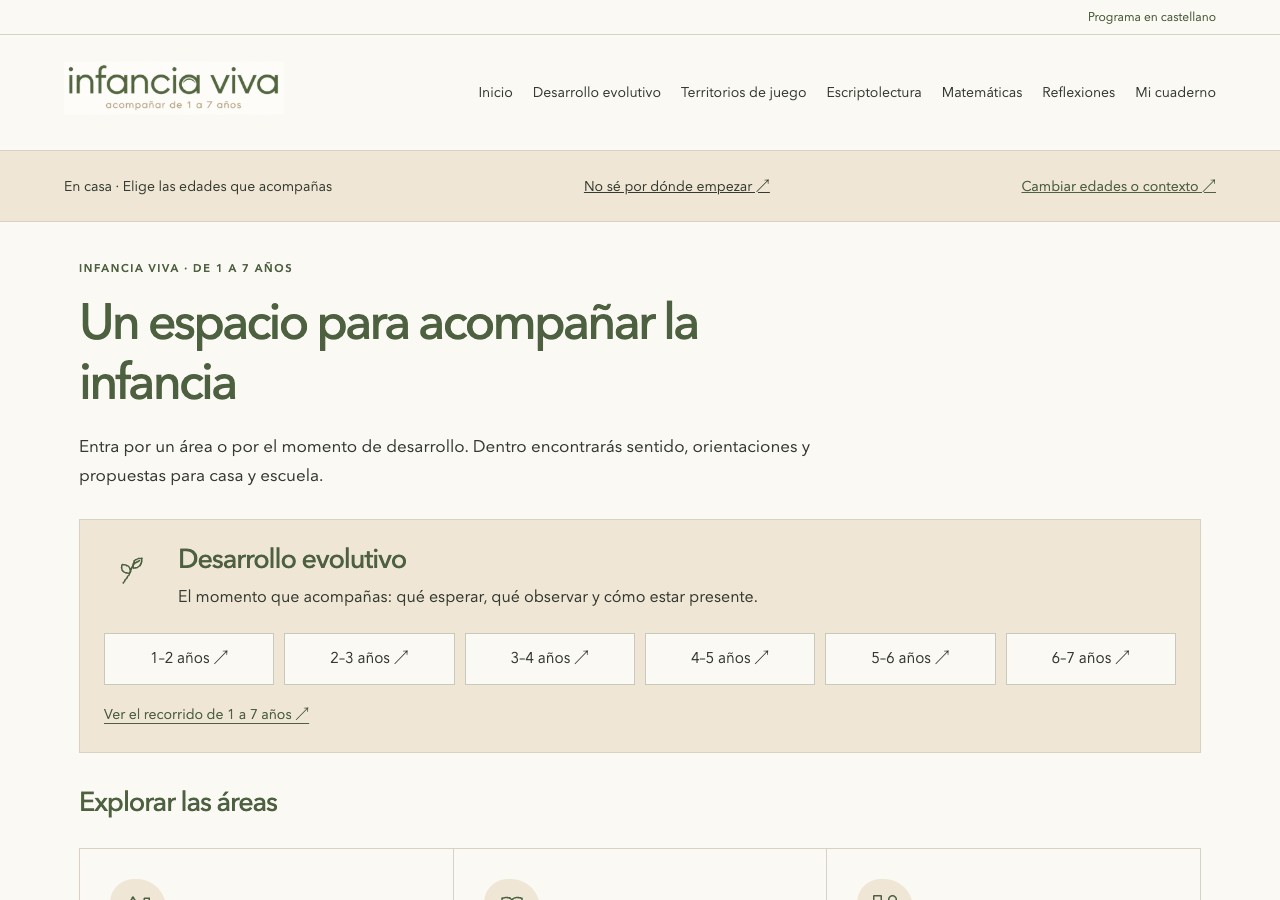Open Reflexiones from the navigation bar
Image resolution: width=1280 pixels, height=900 pixels.
coord(1078,93)
